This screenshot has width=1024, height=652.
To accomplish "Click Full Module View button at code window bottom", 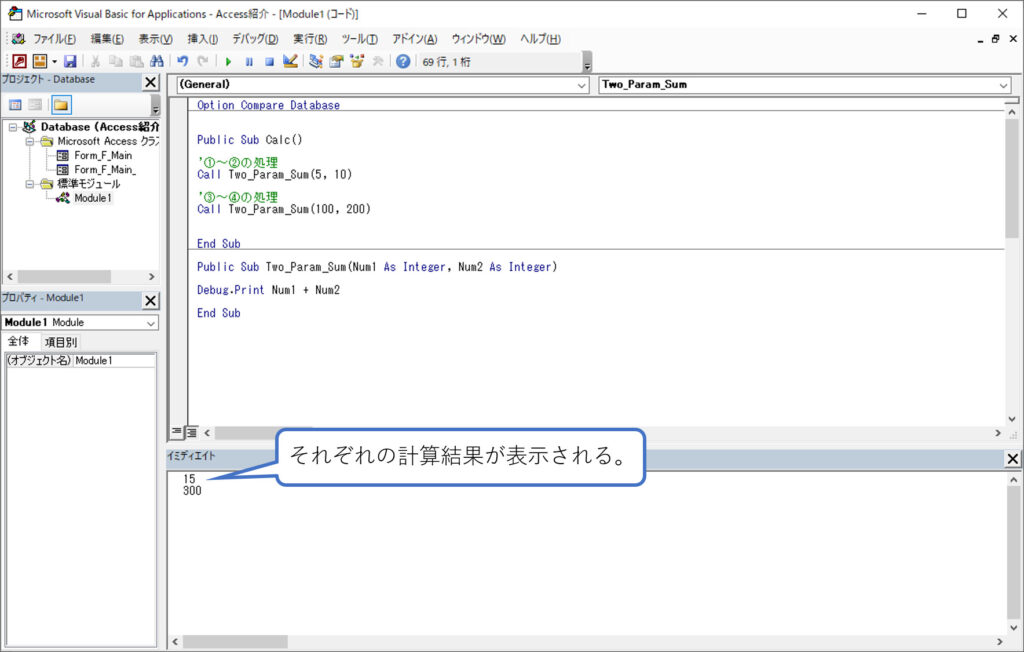I will (x=191, y=432).
